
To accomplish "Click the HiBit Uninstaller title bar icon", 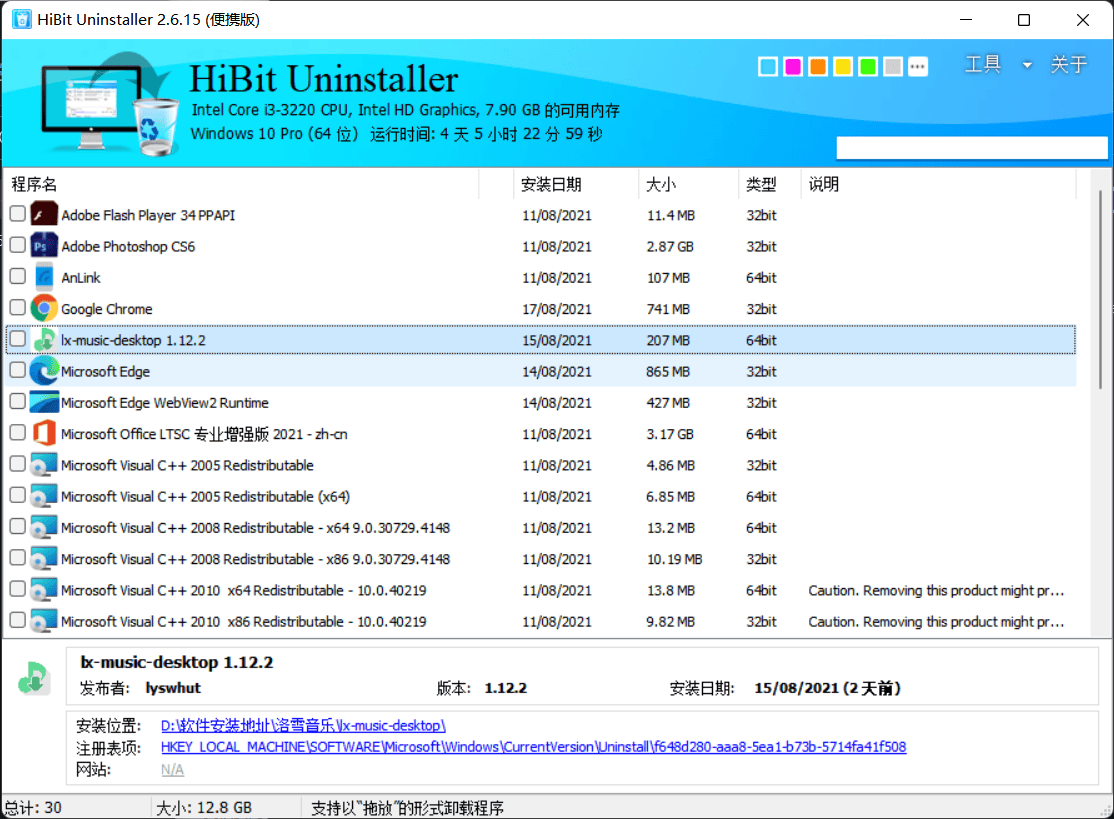I will pyautogui.click(x=21, y=19).
